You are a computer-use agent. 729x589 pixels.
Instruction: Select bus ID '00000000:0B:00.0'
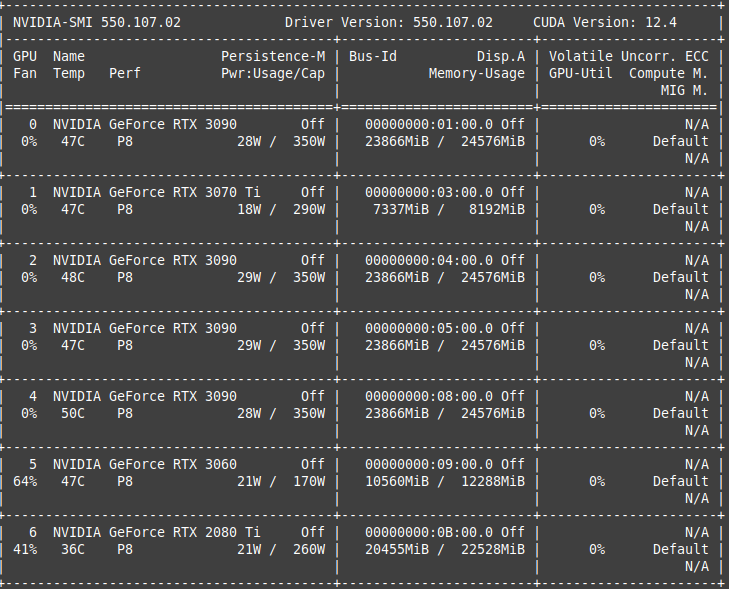[429, 532]
